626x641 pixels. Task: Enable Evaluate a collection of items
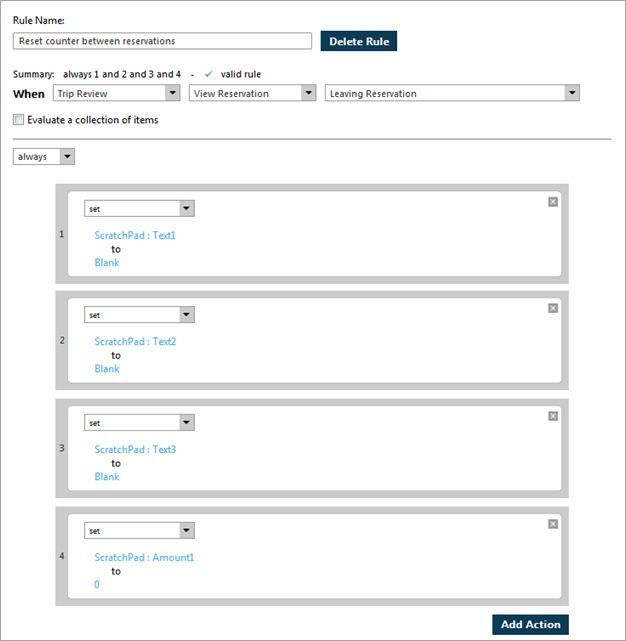click(18, 119)
